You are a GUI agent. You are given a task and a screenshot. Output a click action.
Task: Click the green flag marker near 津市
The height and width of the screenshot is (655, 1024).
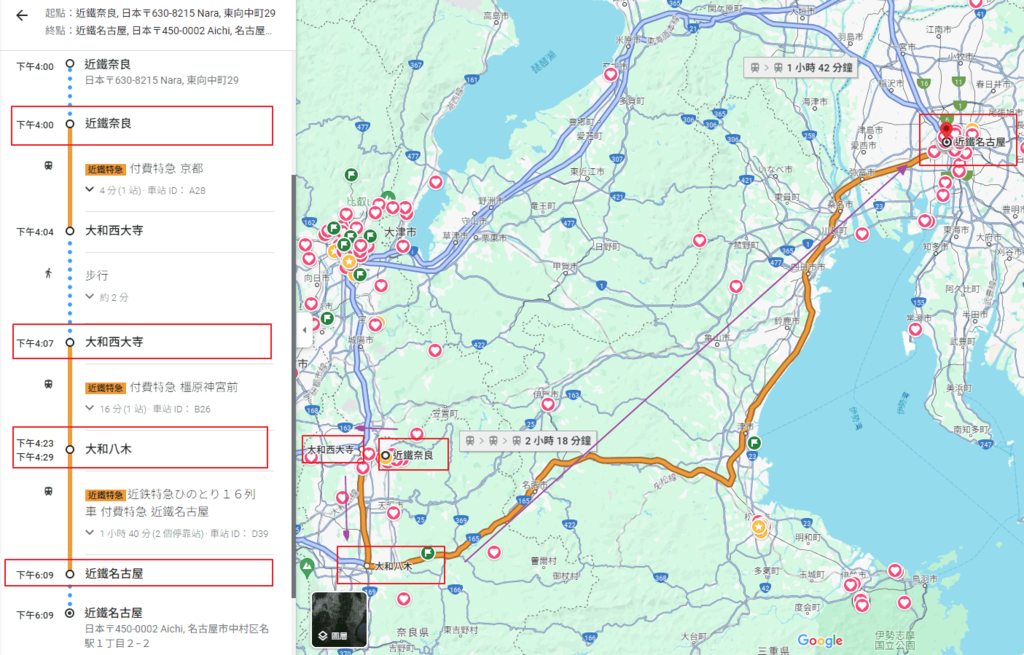[x=754, y=443]
